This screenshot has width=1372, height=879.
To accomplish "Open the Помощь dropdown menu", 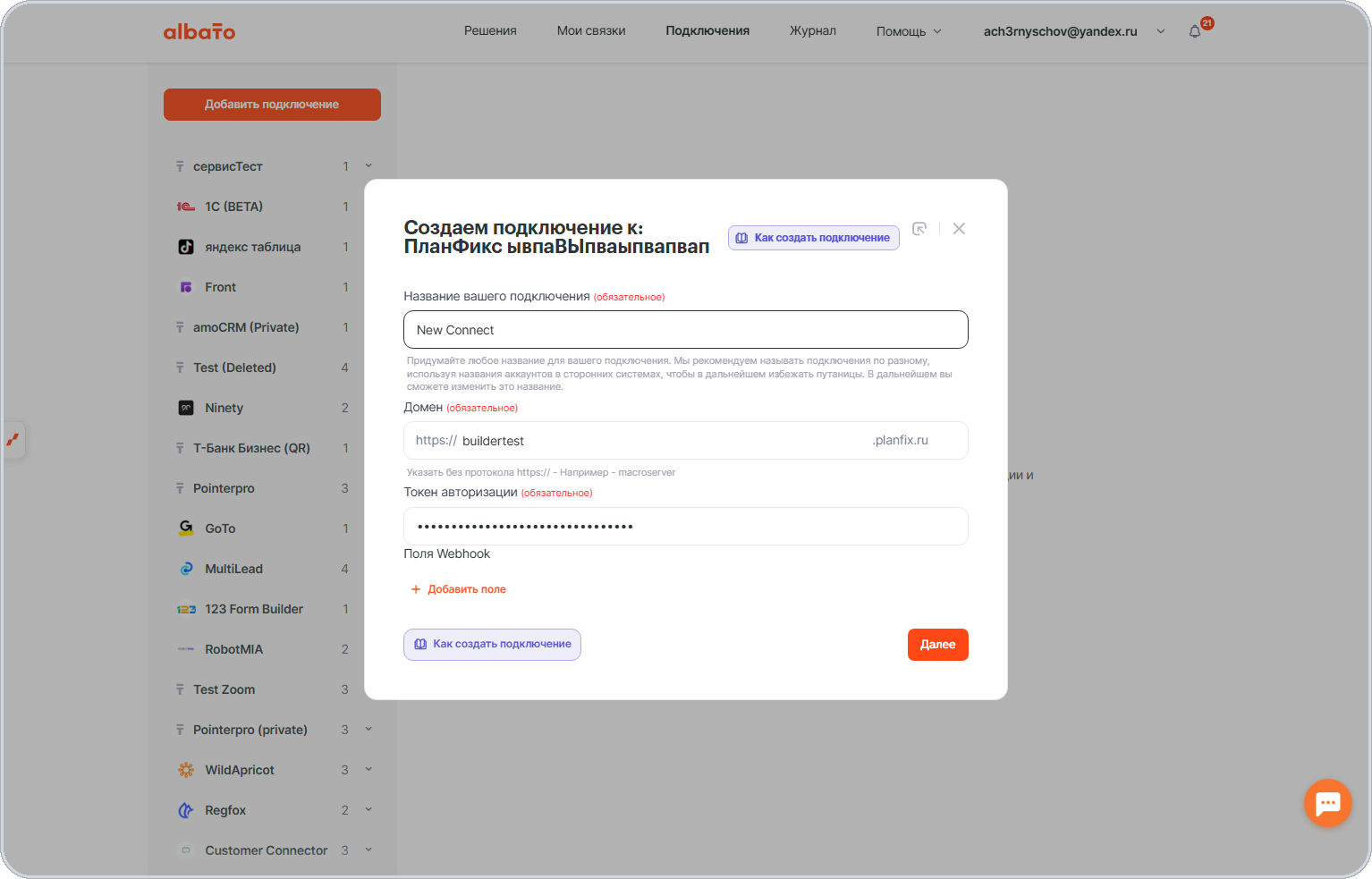I will (909, 31).
